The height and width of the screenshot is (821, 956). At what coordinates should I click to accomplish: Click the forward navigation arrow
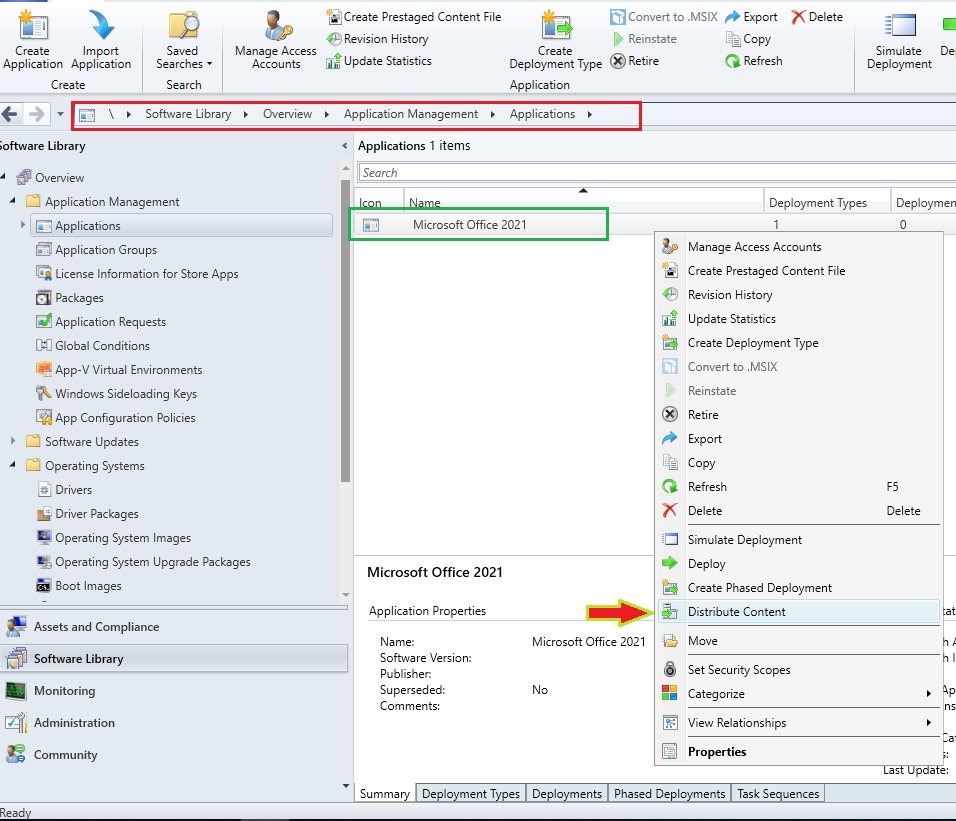[x=37, y=114]
